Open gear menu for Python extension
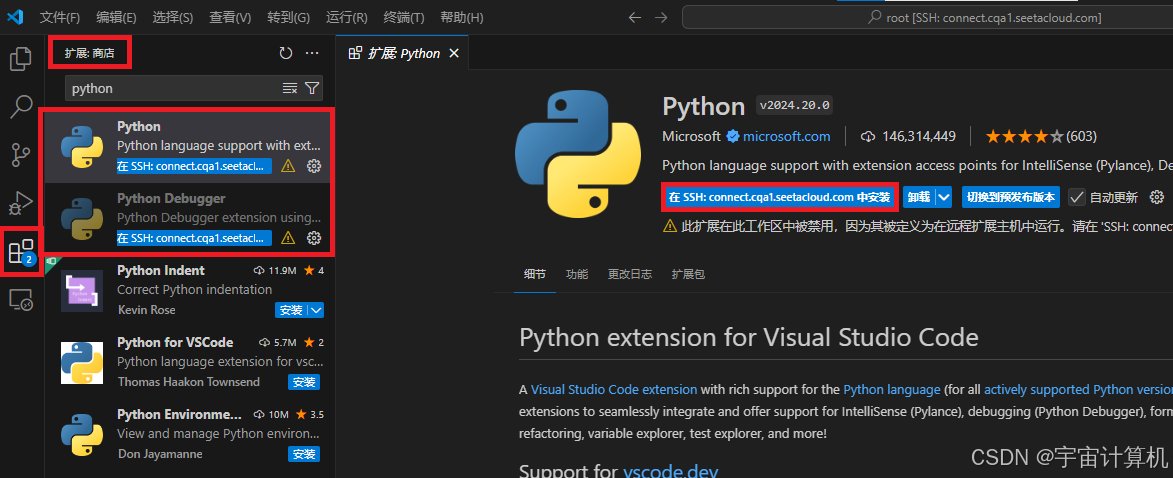Viewport: 1173px width, 478px height. 314,166
